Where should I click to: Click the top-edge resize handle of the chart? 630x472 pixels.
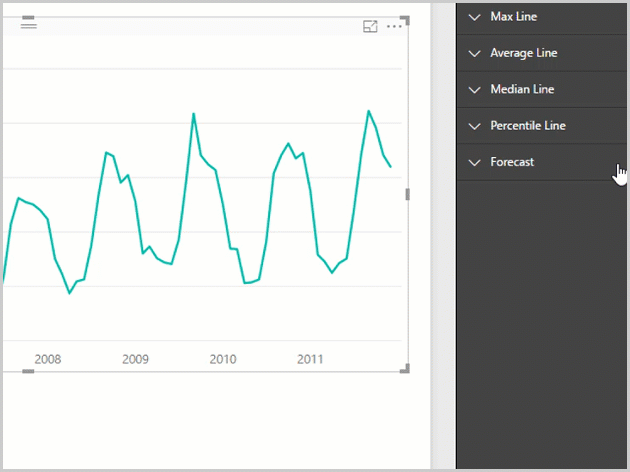28,17
